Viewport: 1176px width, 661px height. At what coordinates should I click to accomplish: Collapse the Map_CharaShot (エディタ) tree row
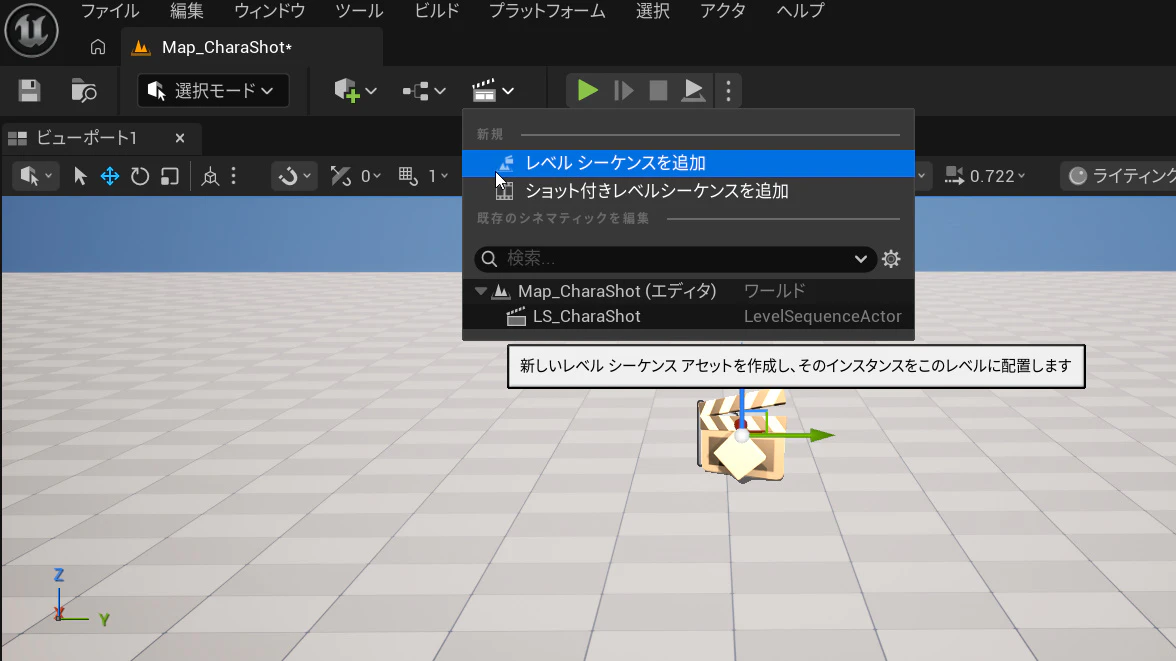point(481,291)
